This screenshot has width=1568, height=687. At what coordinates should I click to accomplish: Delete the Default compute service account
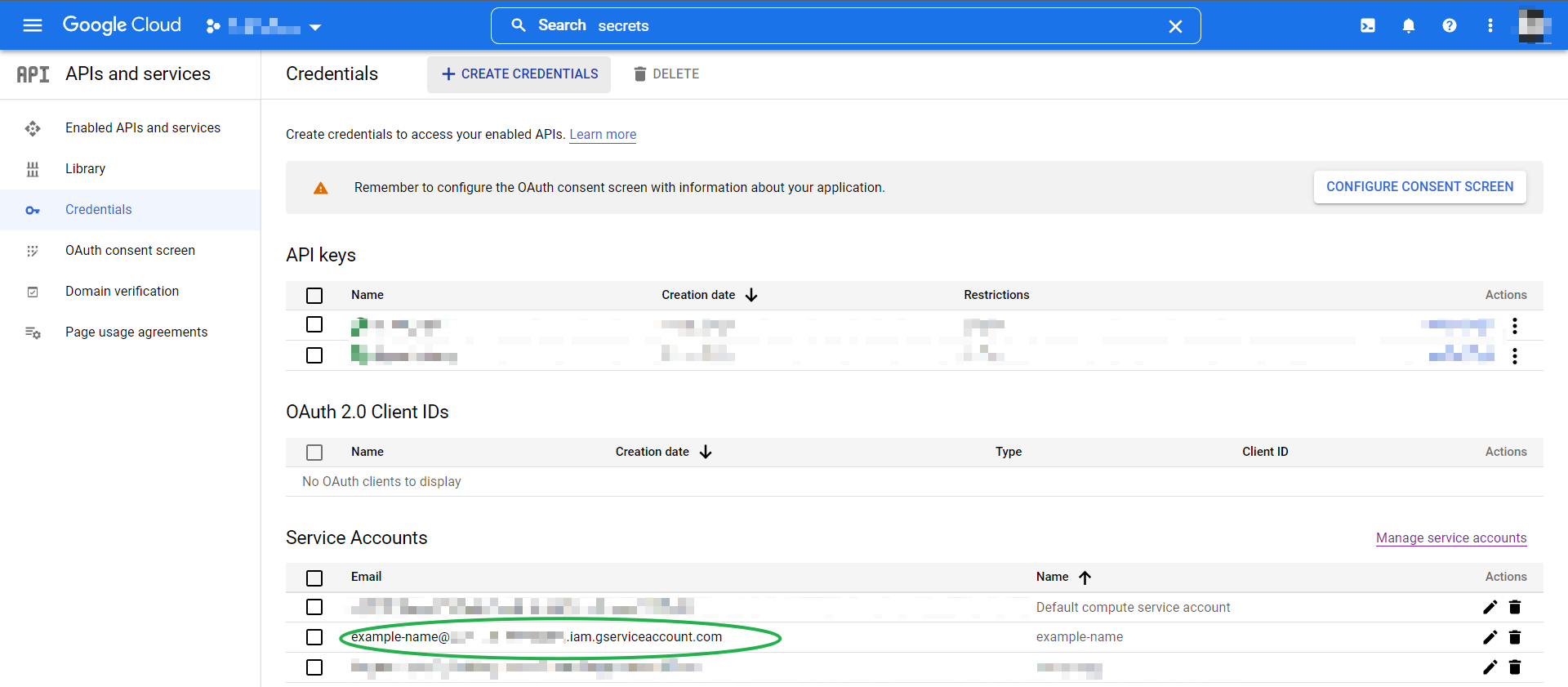[x=1515, y=607]
